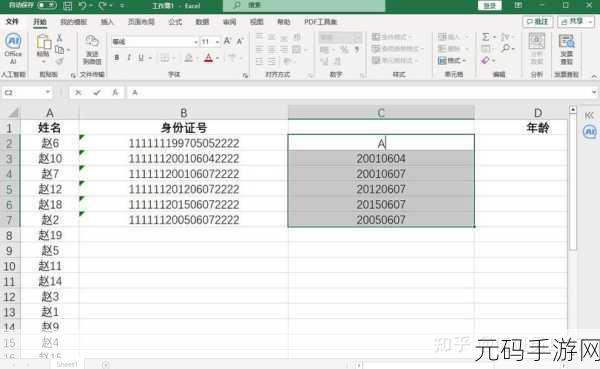Screen dimensions: 600x369
Task: Click the search box in title bar
Action: 304,5
